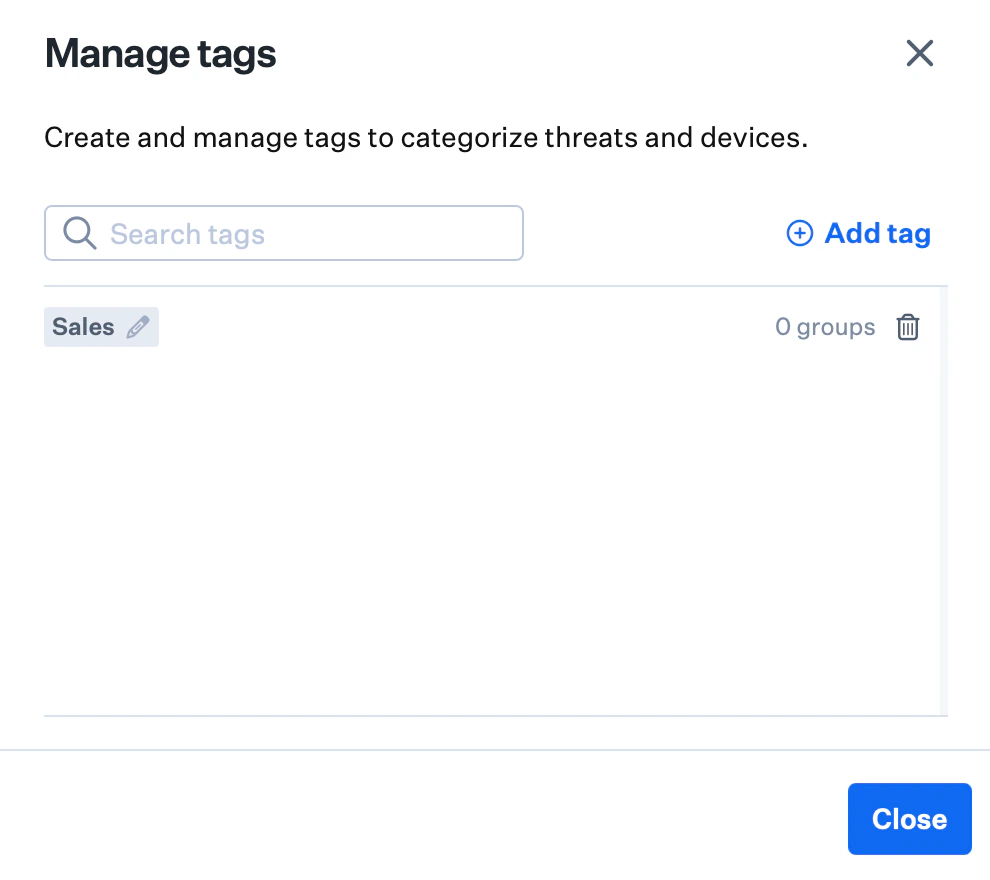Image resolution: width=990 pixels, height=880 pixels.
Task: Open the delete option for the Sales tag
Action: pyautogui.click(x=907, y=326)
